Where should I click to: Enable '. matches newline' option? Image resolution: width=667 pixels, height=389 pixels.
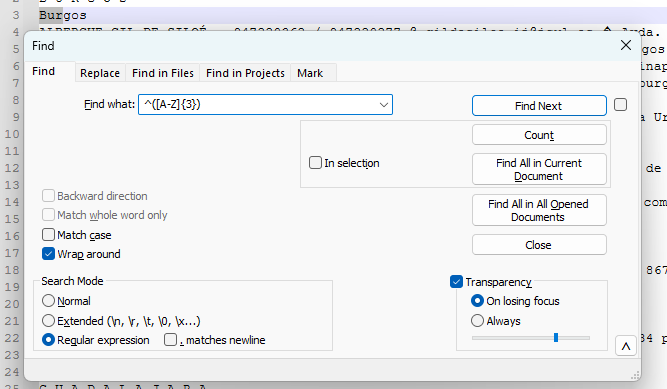pyautogui.click(x=171, y=340)
